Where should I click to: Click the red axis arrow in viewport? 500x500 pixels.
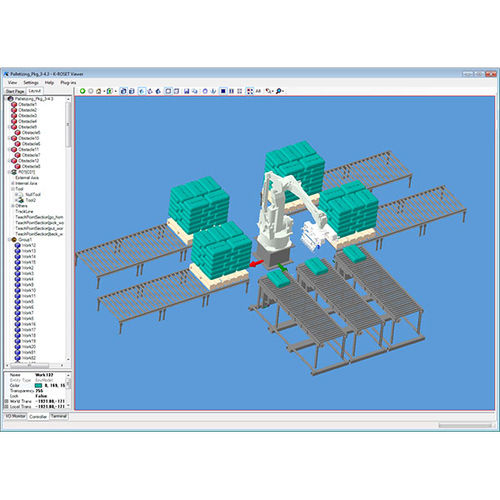click(256, 264)
